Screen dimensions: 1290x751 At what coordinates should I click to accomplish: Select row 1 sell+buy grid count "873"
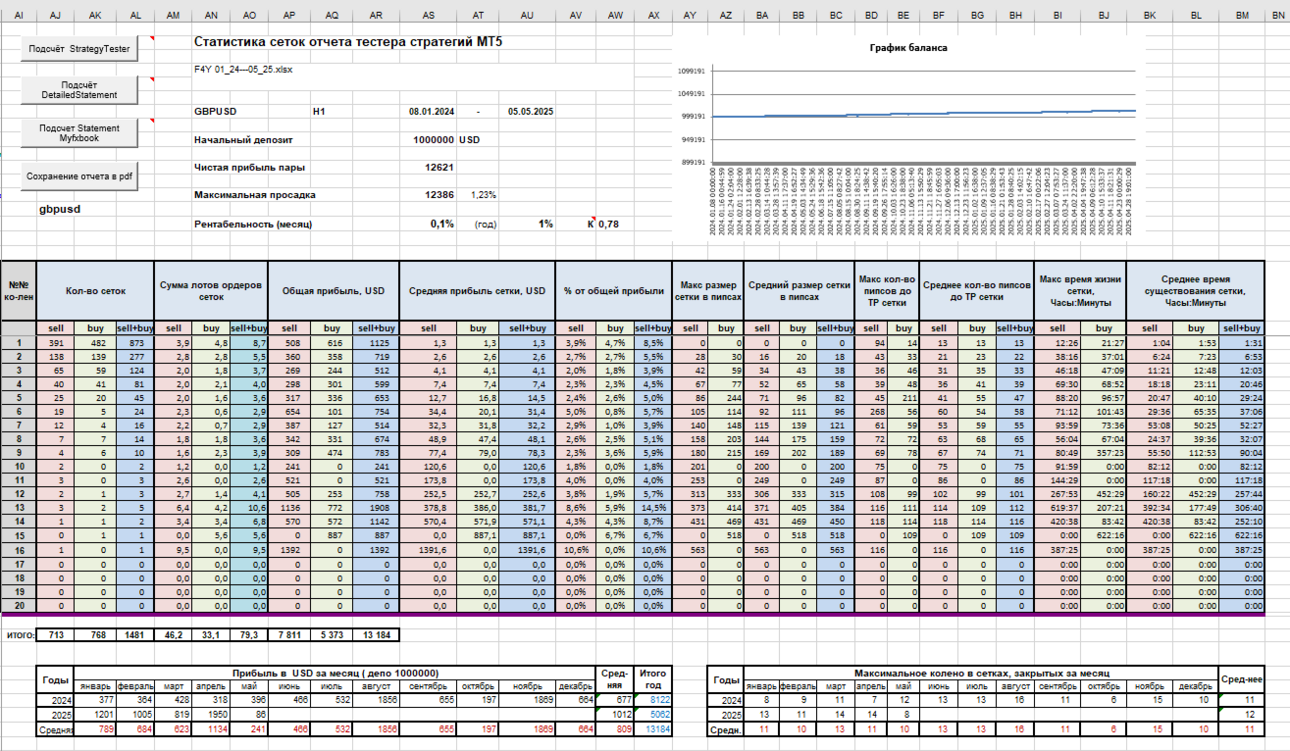point(134,342)
